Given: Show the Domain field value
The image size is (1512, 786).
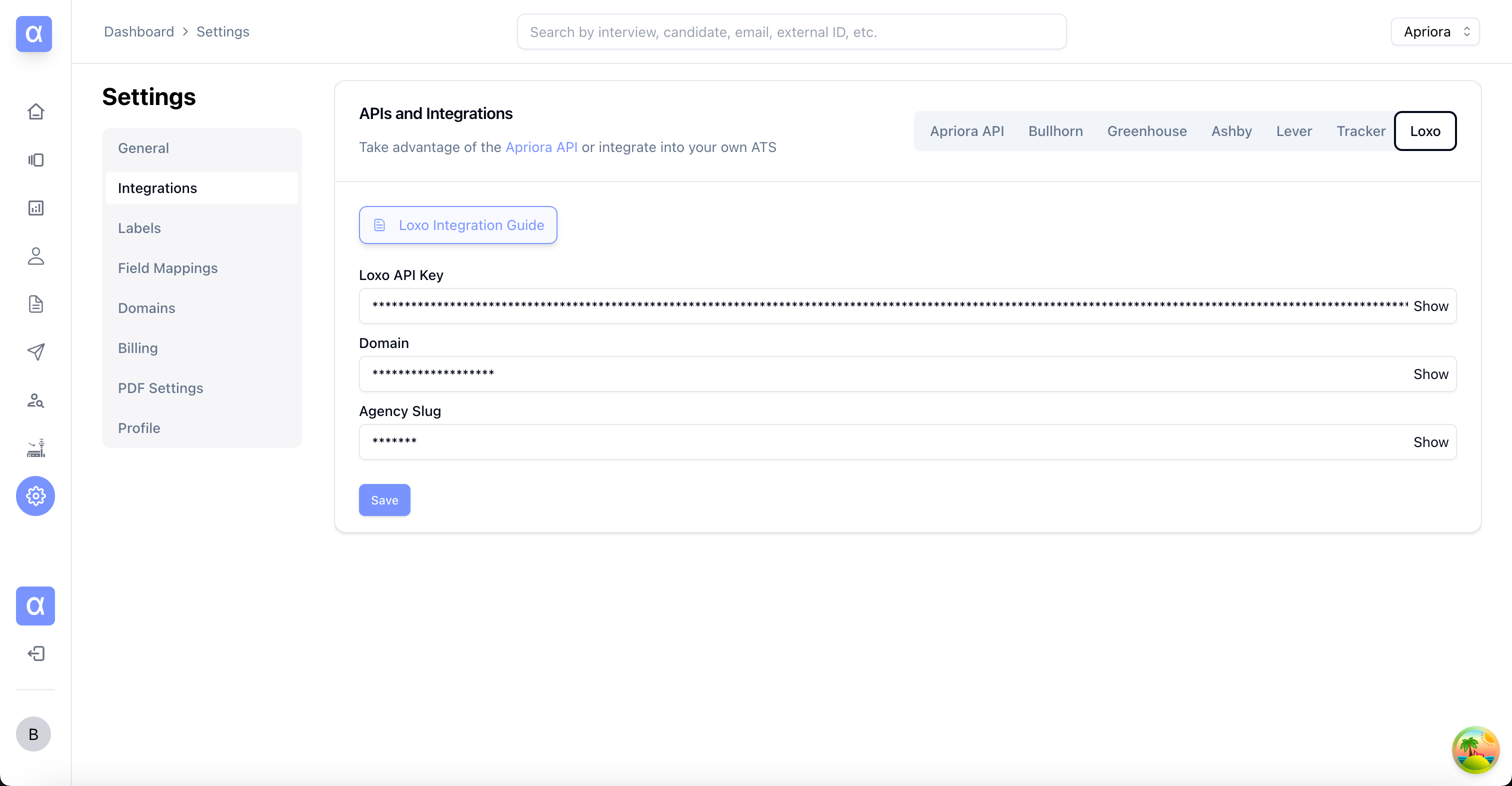Looking at the screenshot, I should [x=1430, y=374].
